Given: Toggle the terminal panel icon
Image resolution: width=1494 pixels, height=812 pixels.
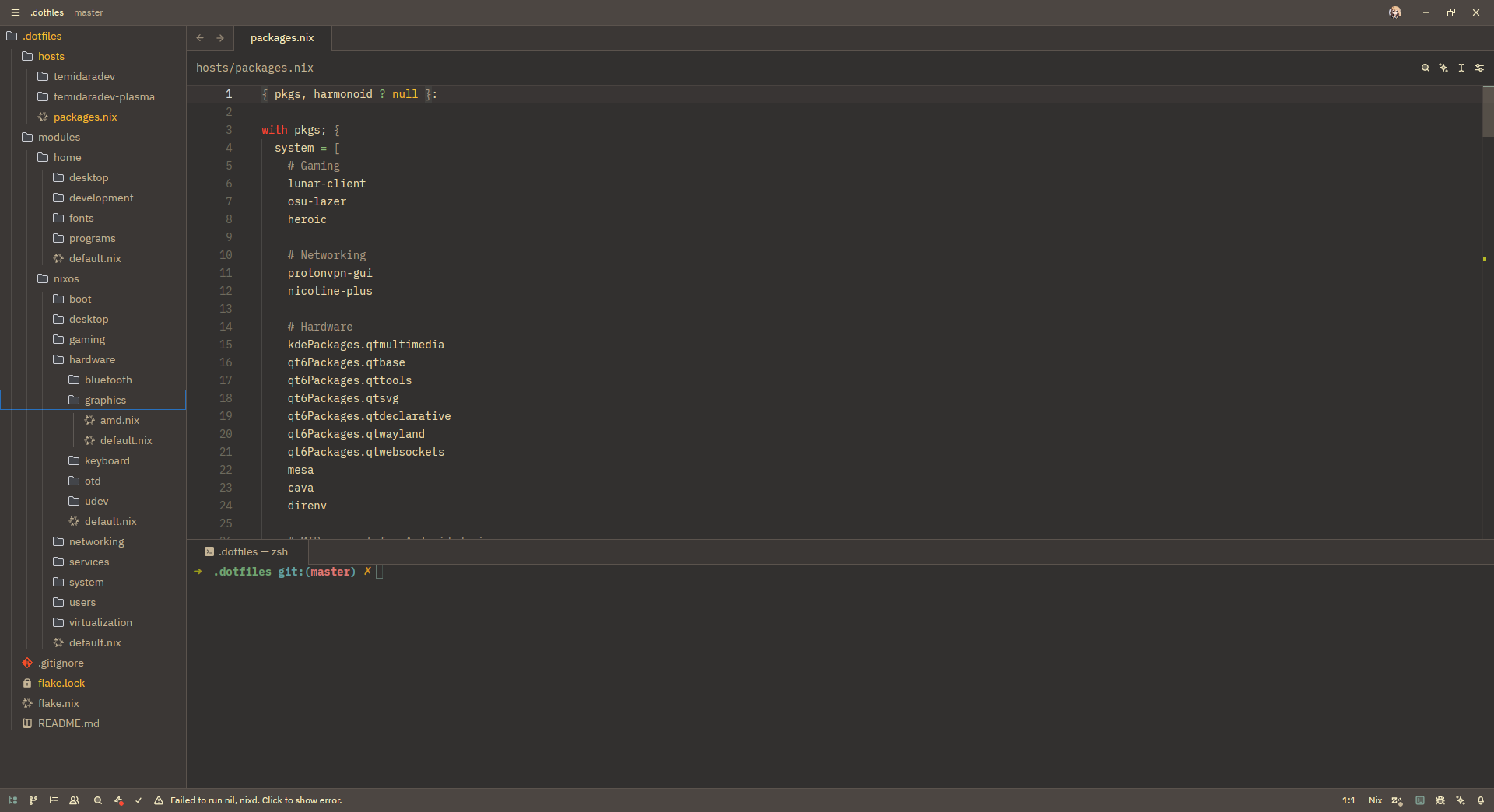Looking at the screenshot, I should click(1420, 800).
